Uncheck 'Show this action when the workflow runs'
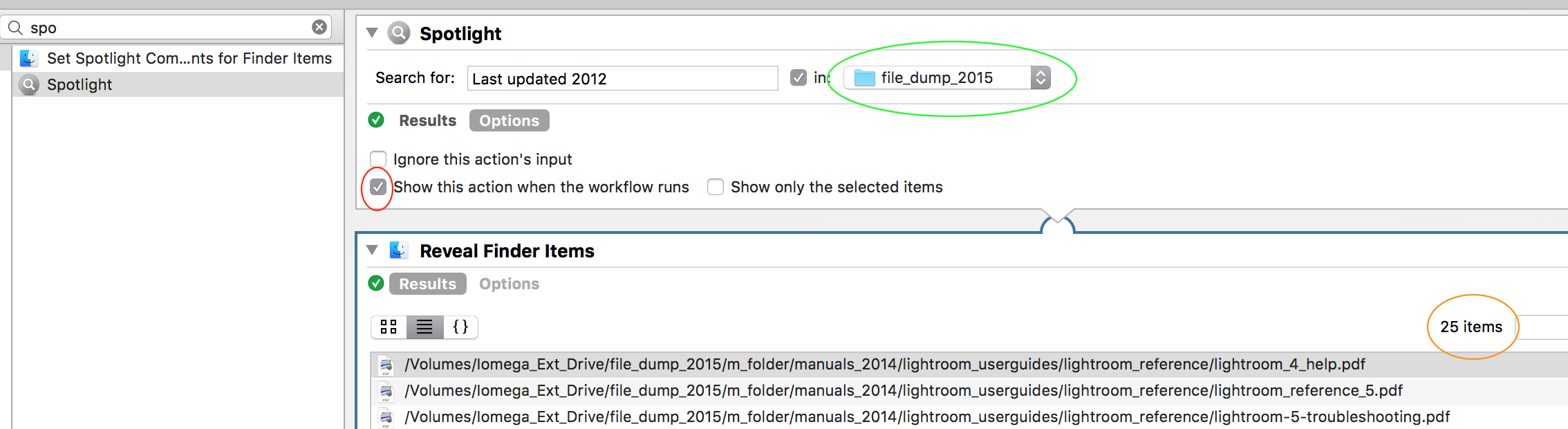Viewport: 1568px width, 429px height. (x=378, y=187)
